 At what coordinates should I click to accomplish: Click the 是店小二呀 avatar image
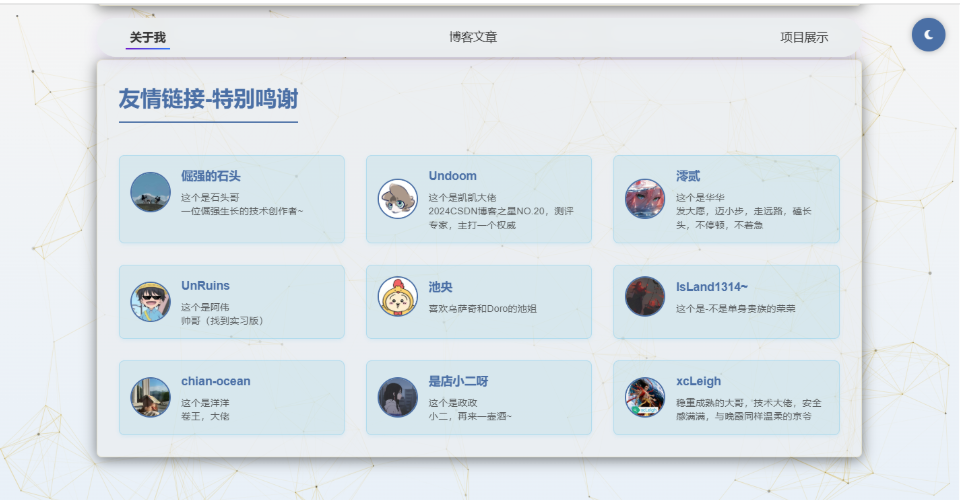click(x=397, y=397)
